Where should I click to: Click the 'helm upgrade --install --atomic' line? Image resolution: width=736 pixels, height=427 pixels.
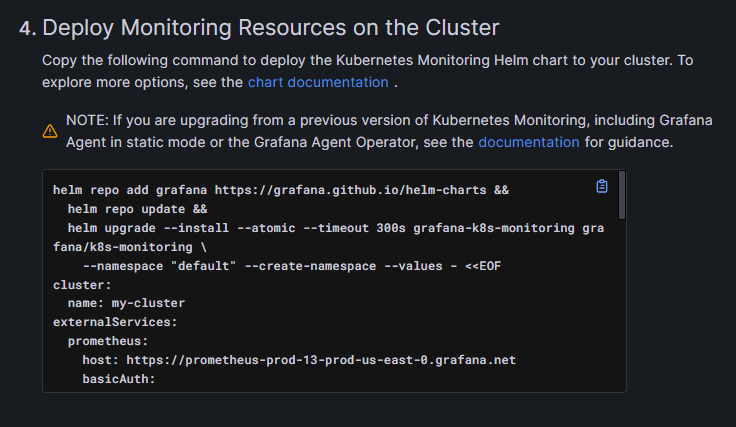[336, 228]
